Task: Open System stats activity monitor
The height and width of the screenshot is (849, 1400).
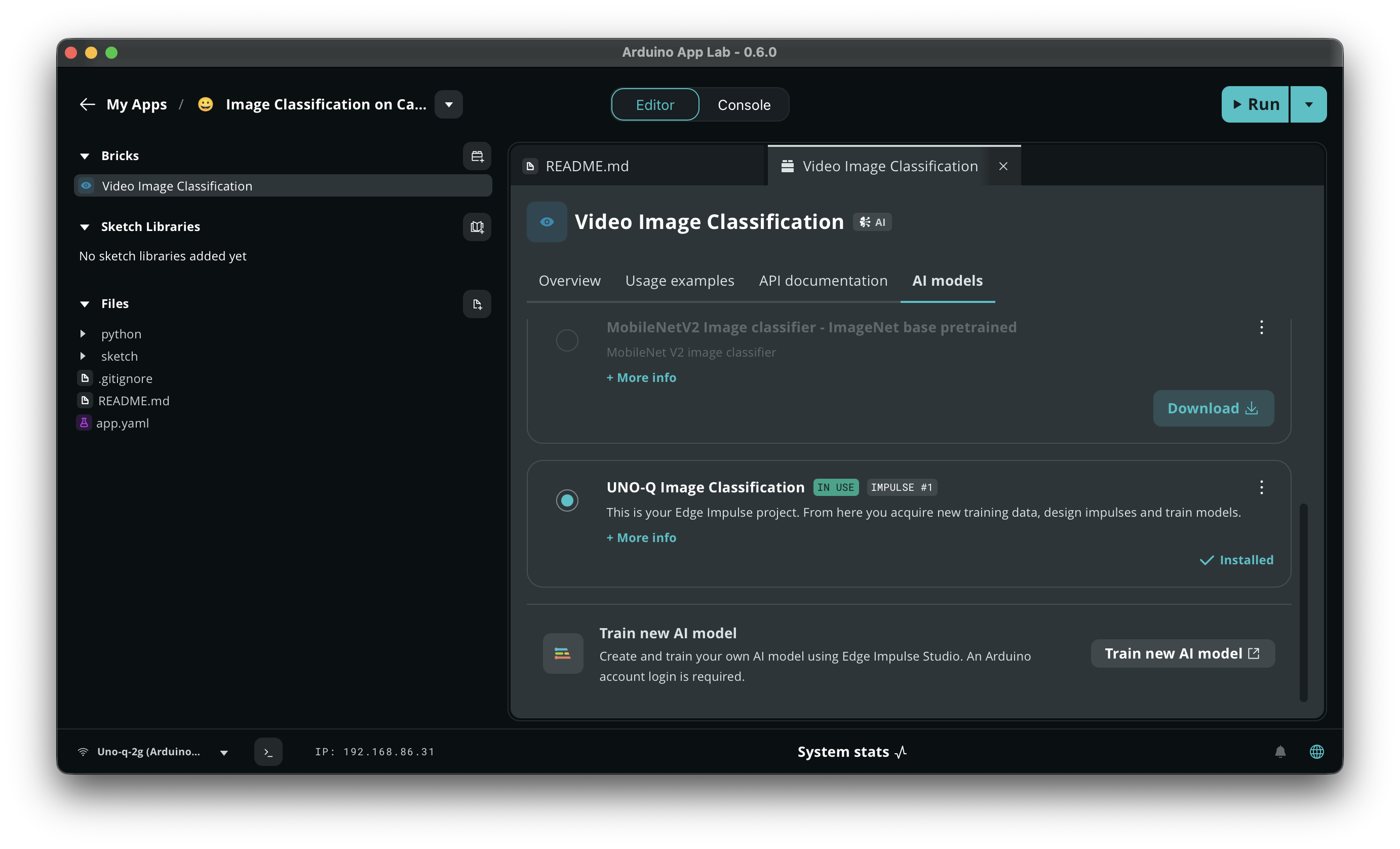Action: [852, 752]
